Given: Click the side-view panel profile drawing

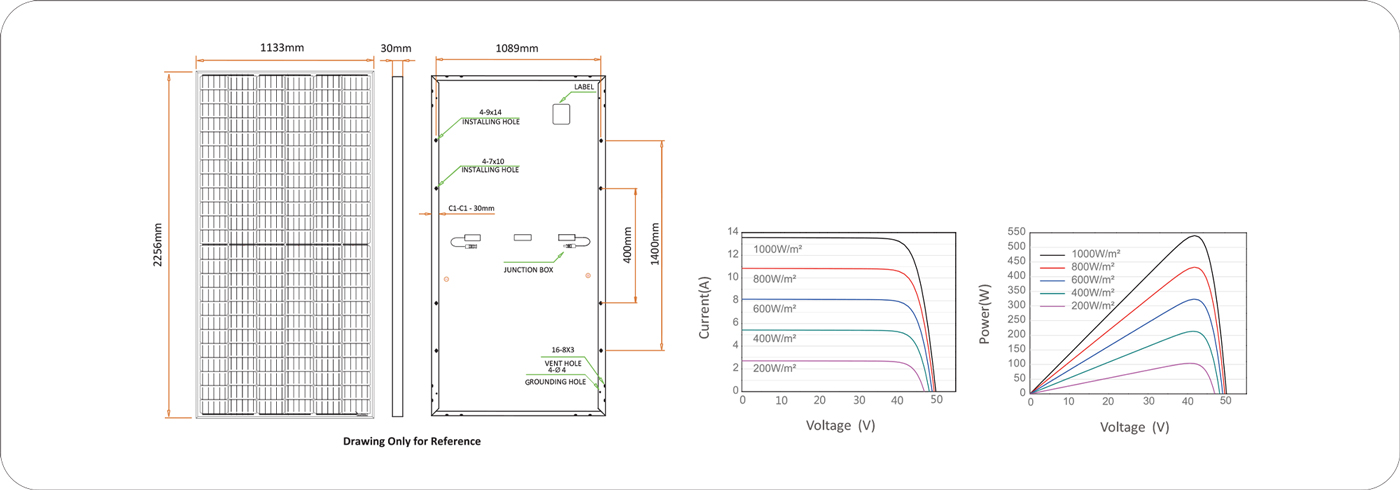Looking at the screenshot, I should click(x=396, y=245).
